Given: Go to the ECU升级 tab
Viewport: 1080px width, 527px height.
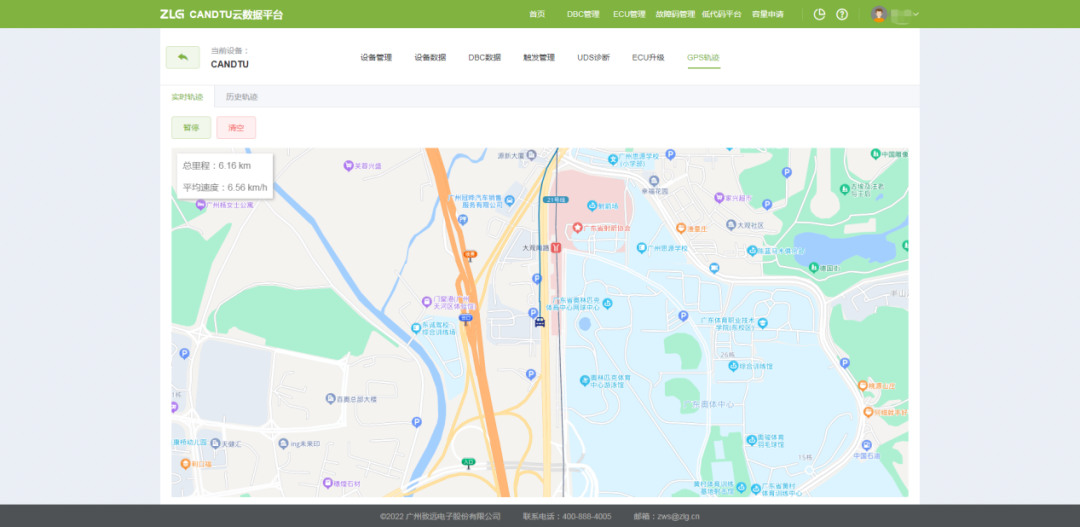Looking at the screenshot, I should tap(648, 58).
